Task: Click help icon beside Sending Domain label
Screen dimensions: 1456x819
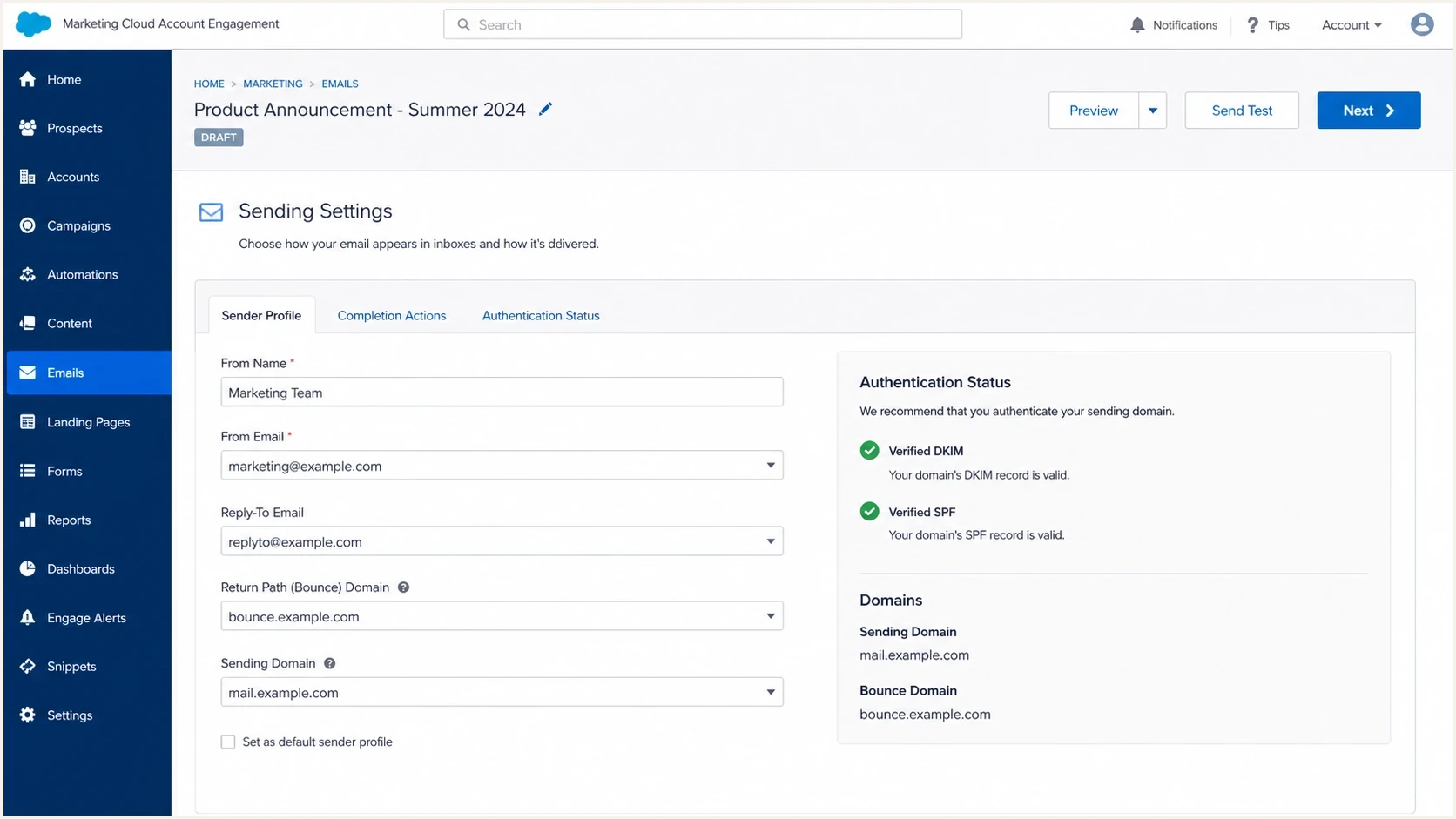Action: [x=329, y=663]
